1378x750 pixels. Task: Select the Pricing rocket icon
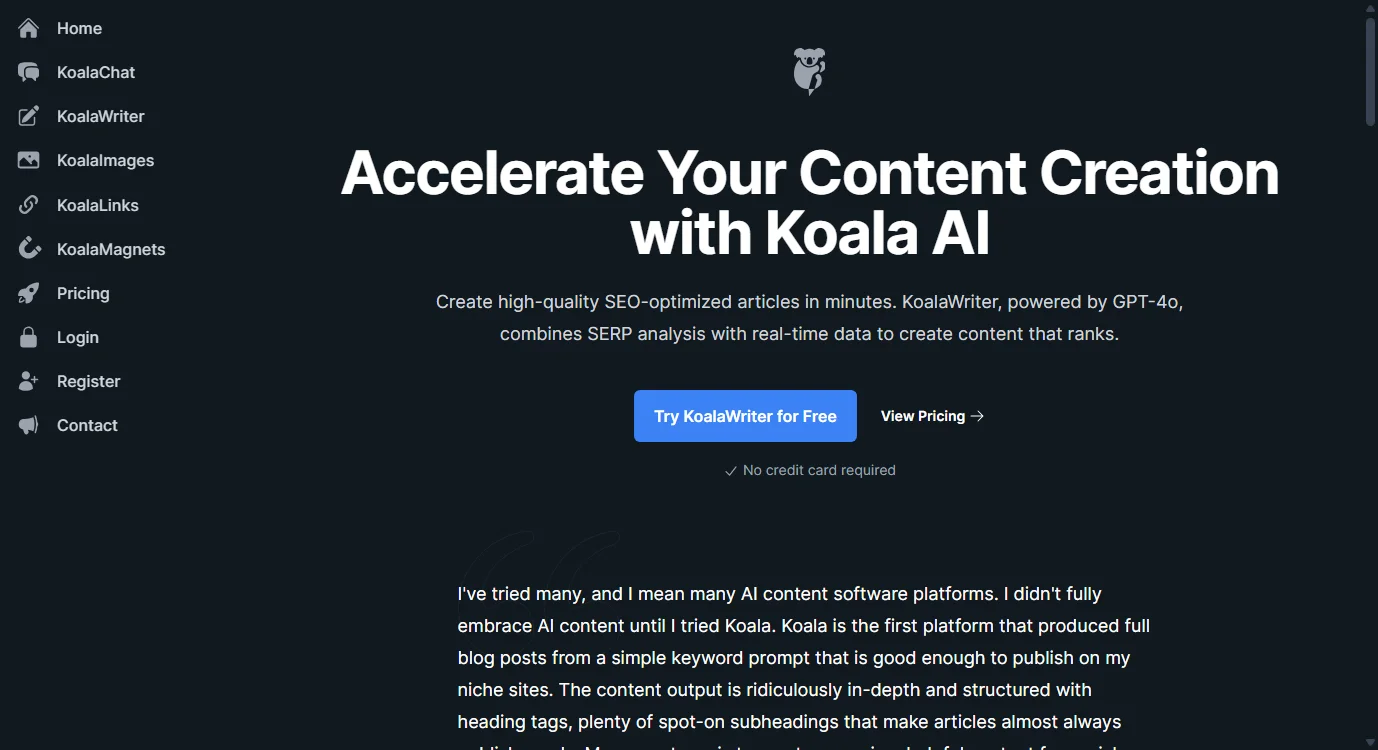[x=28, y=293]
